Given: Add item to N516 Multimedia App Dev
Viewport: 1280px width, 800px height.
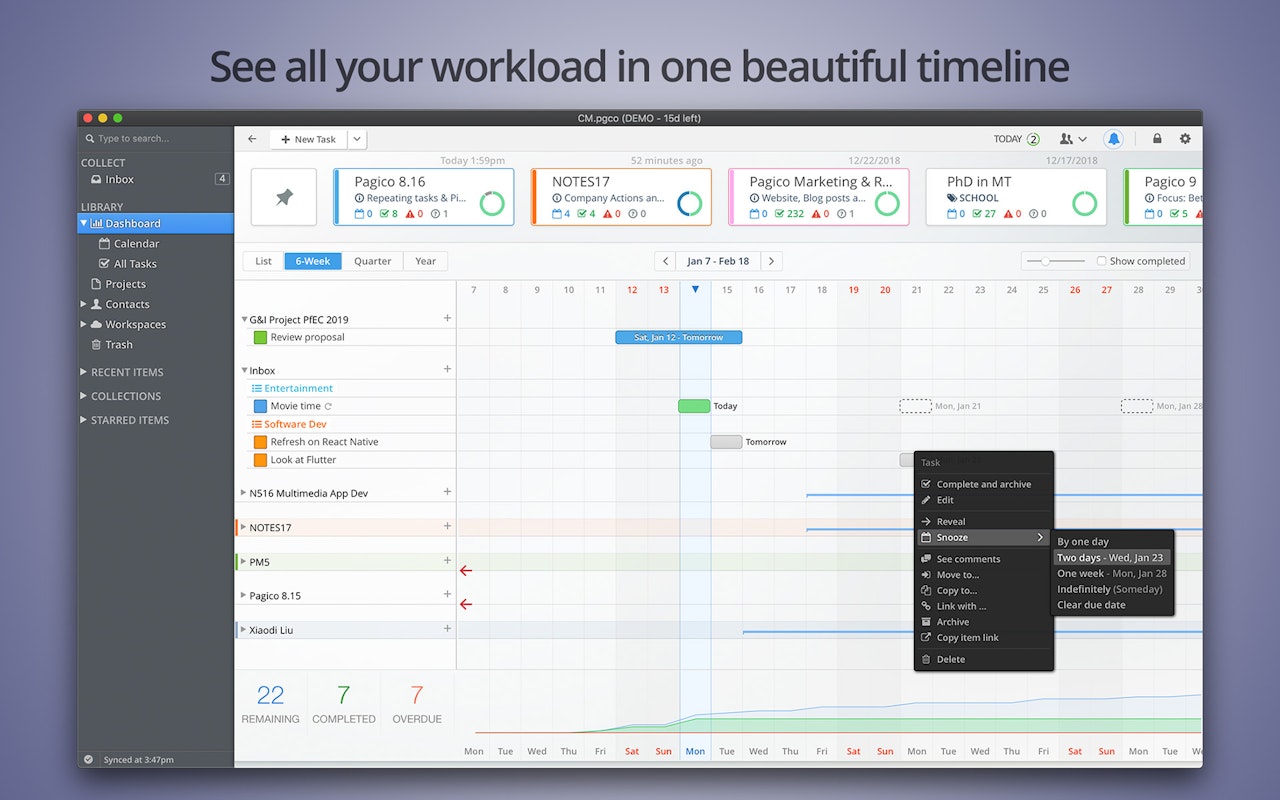Looking at the screenshot, I should [447, 492].
